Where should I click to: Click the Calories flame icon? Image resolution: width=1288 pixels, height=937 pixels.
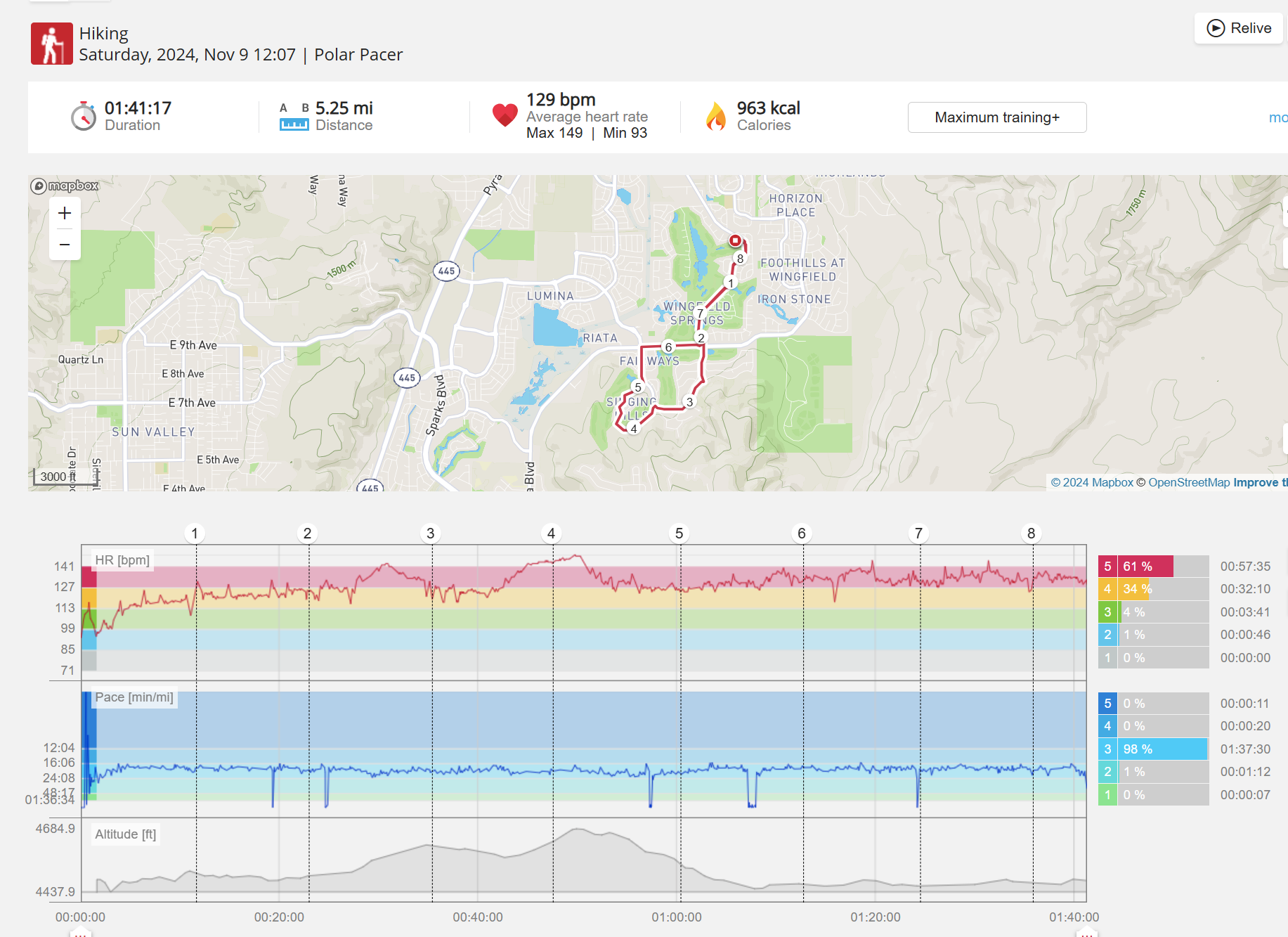tap(716, 117)
